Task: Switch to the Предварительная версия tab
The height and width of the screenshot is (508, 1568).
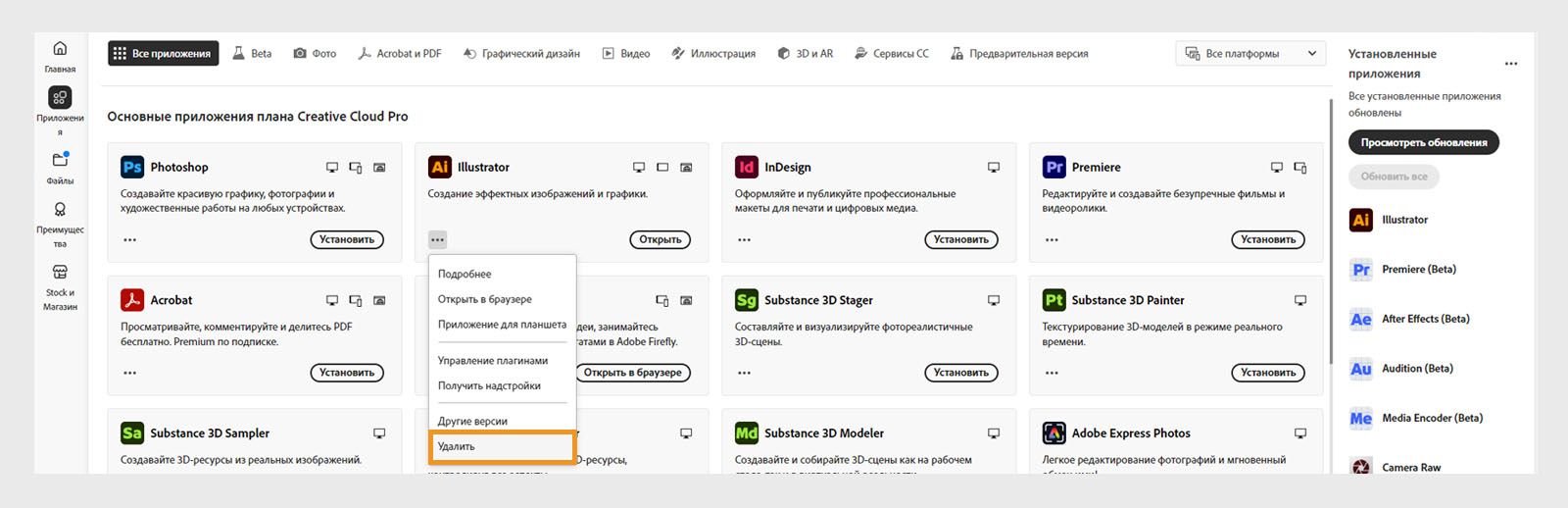Action: tap(1019, 54)
